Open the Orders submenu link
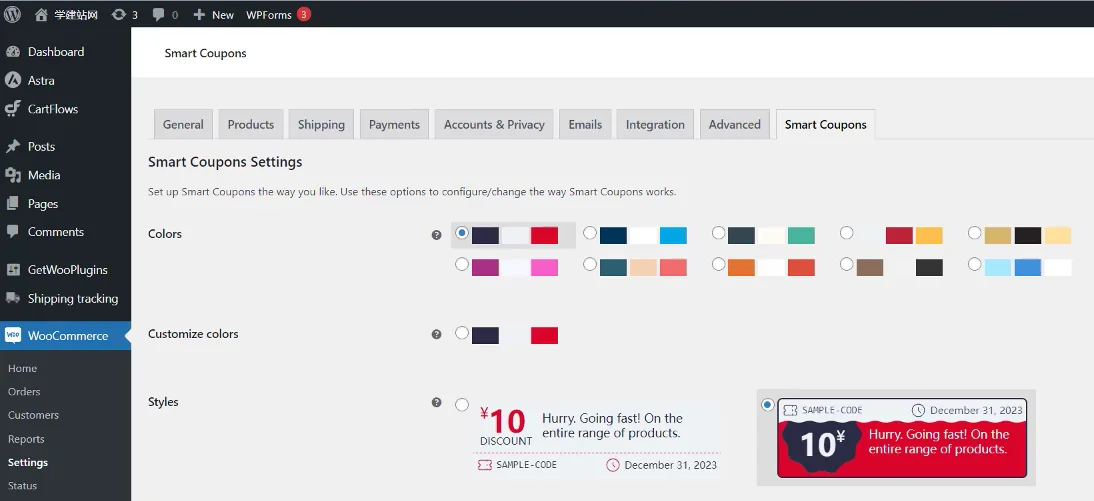Image resolution: width=1094 pixels, height=501 pixels. [24, 392]
